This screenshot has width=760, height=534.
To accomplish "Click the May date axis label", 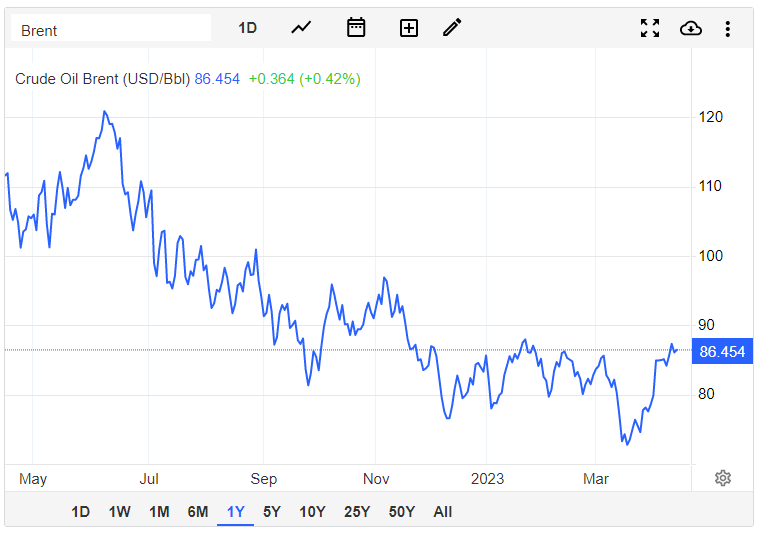I will [x=33, y=479].
